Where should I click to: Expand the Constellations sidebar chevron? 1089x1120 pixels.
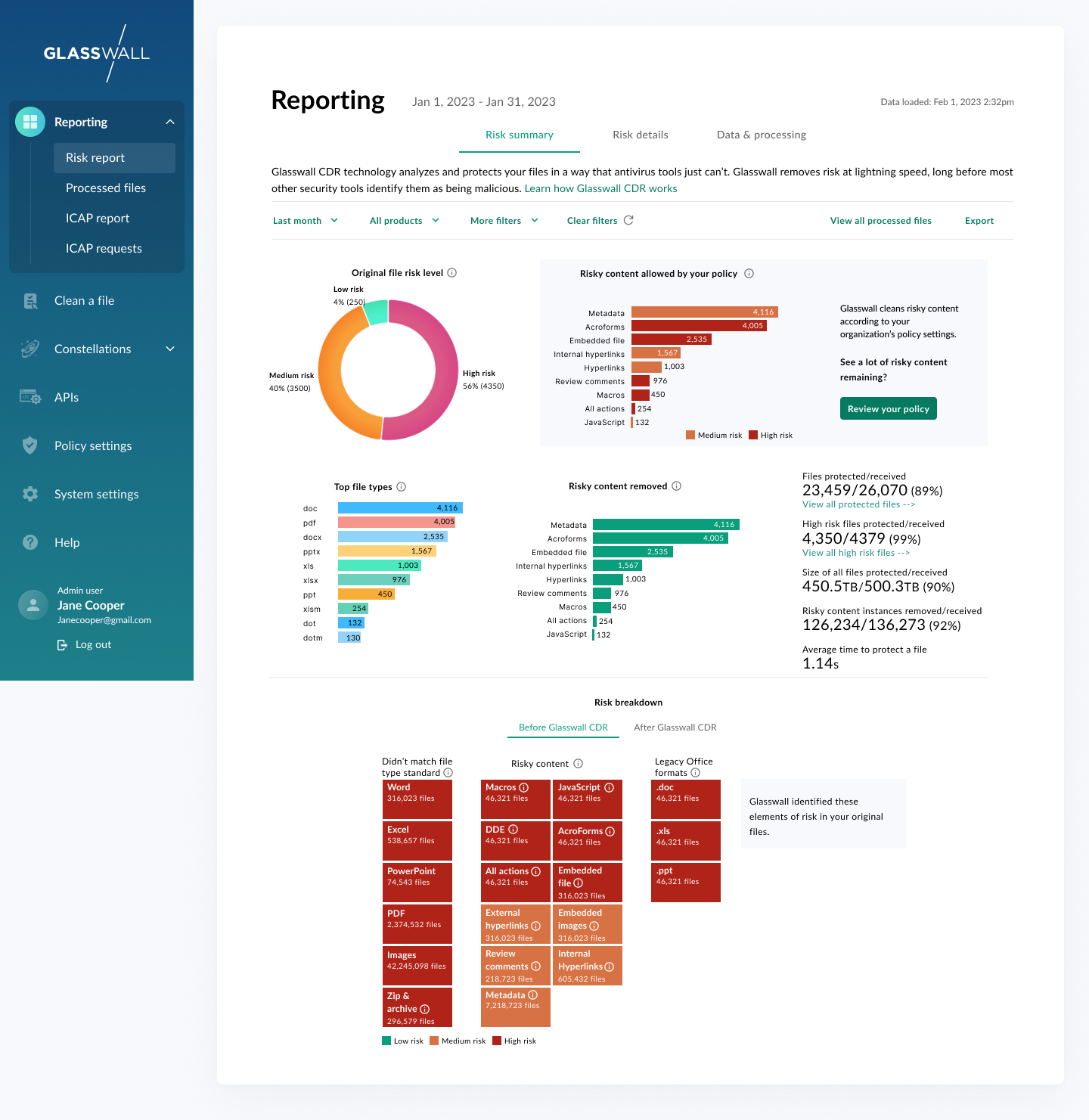[x=170, y=349]
